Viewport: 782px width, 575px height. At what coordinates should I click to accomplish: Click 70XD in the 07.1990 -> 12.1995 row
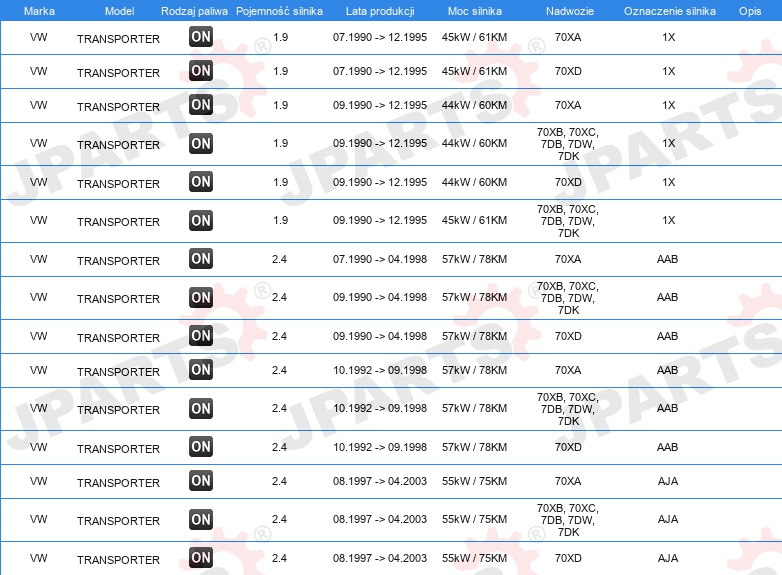tap(568, 71)
